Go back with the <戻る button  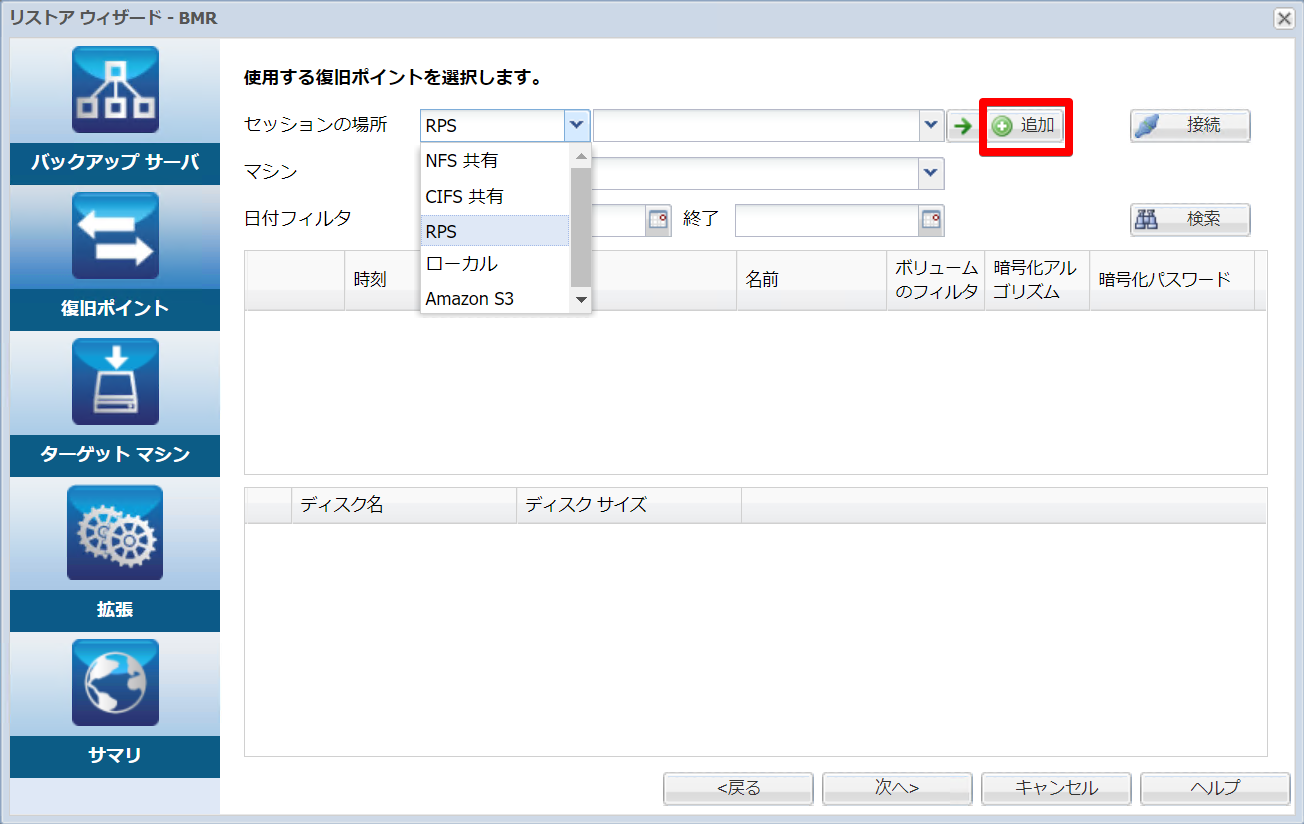click(738, 788)
